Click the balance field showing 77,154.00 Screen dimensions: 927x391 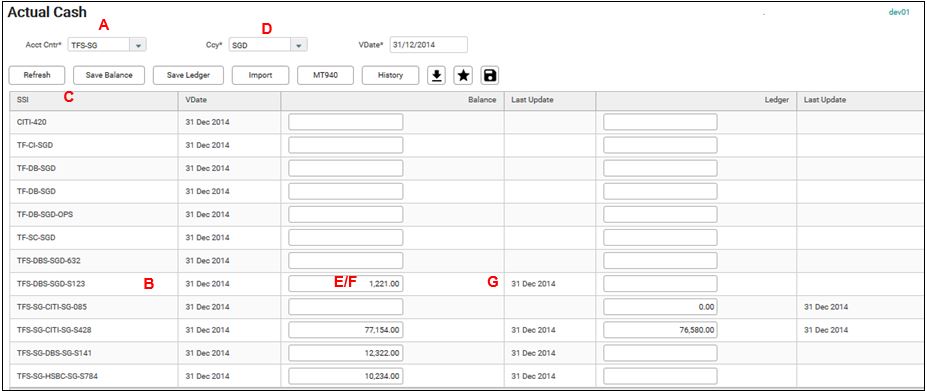[346, 329]
